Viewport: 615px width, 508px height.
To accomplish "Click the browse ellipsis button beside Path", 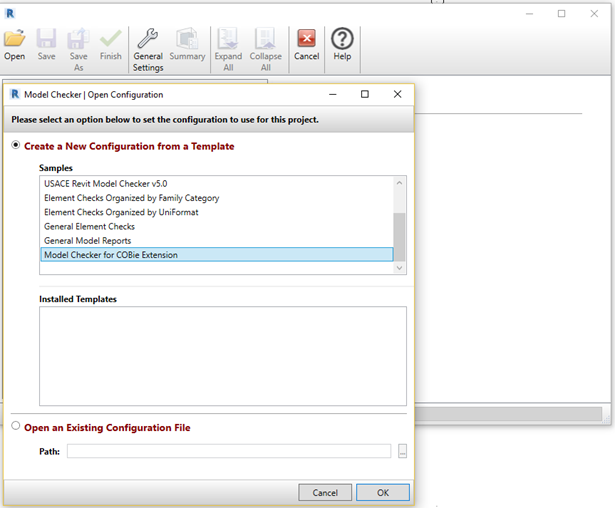I will 402,451.
